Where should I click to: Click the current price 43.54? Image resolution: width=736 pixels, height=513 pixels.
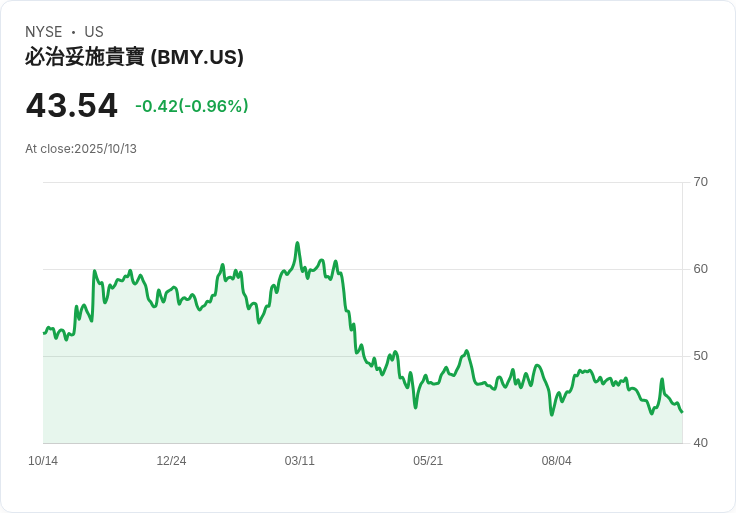72,105
